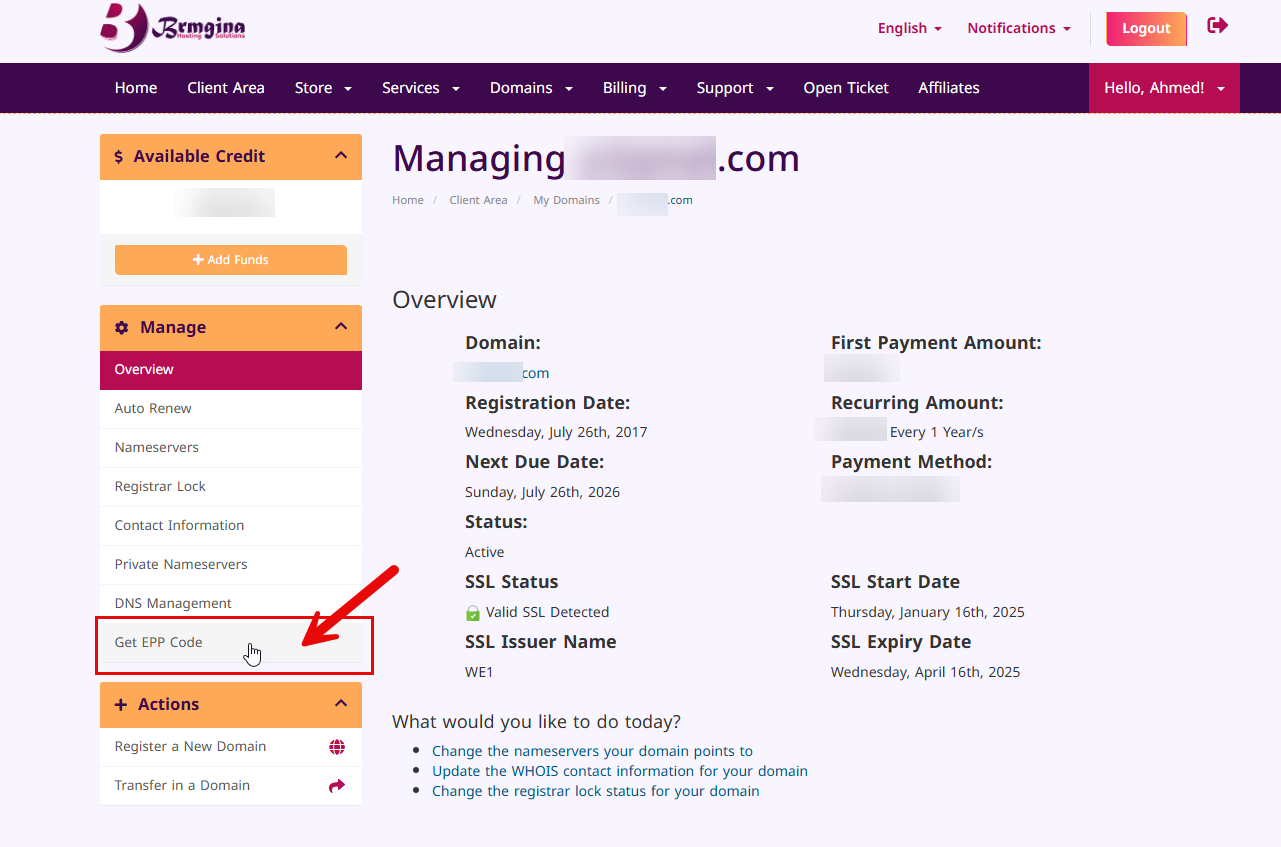Click Change the registrar lock status link
This screenshot has width=1281, height=847.
pos(596,791)
